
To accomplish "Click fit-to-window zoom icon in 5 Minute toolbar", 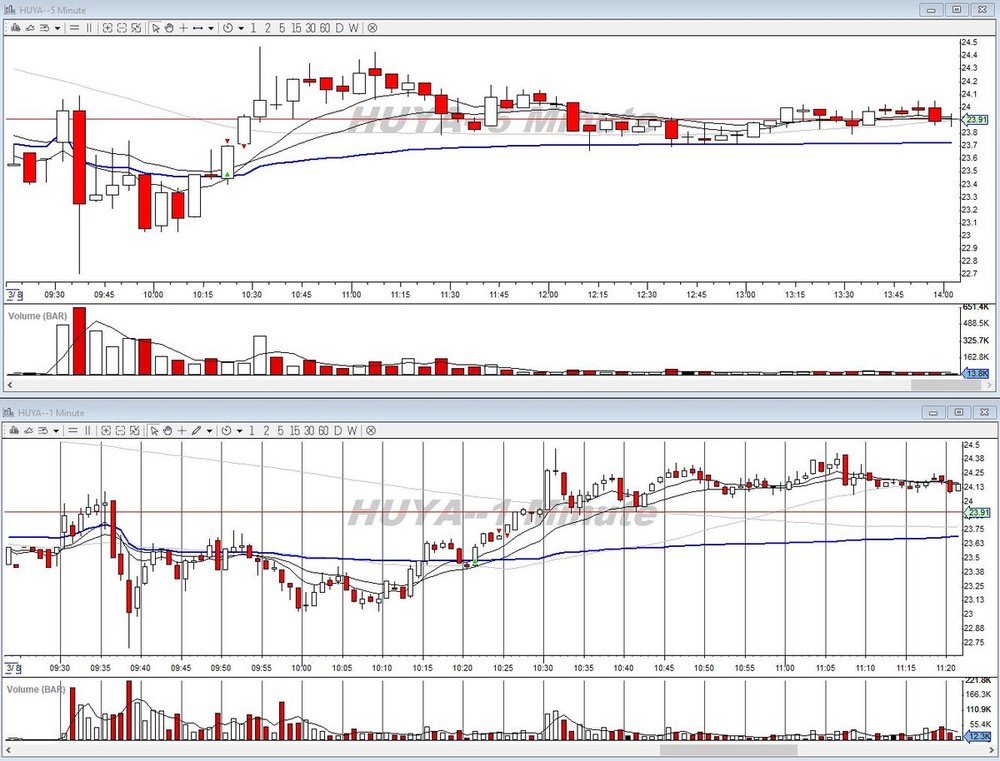I will [136, 28].
